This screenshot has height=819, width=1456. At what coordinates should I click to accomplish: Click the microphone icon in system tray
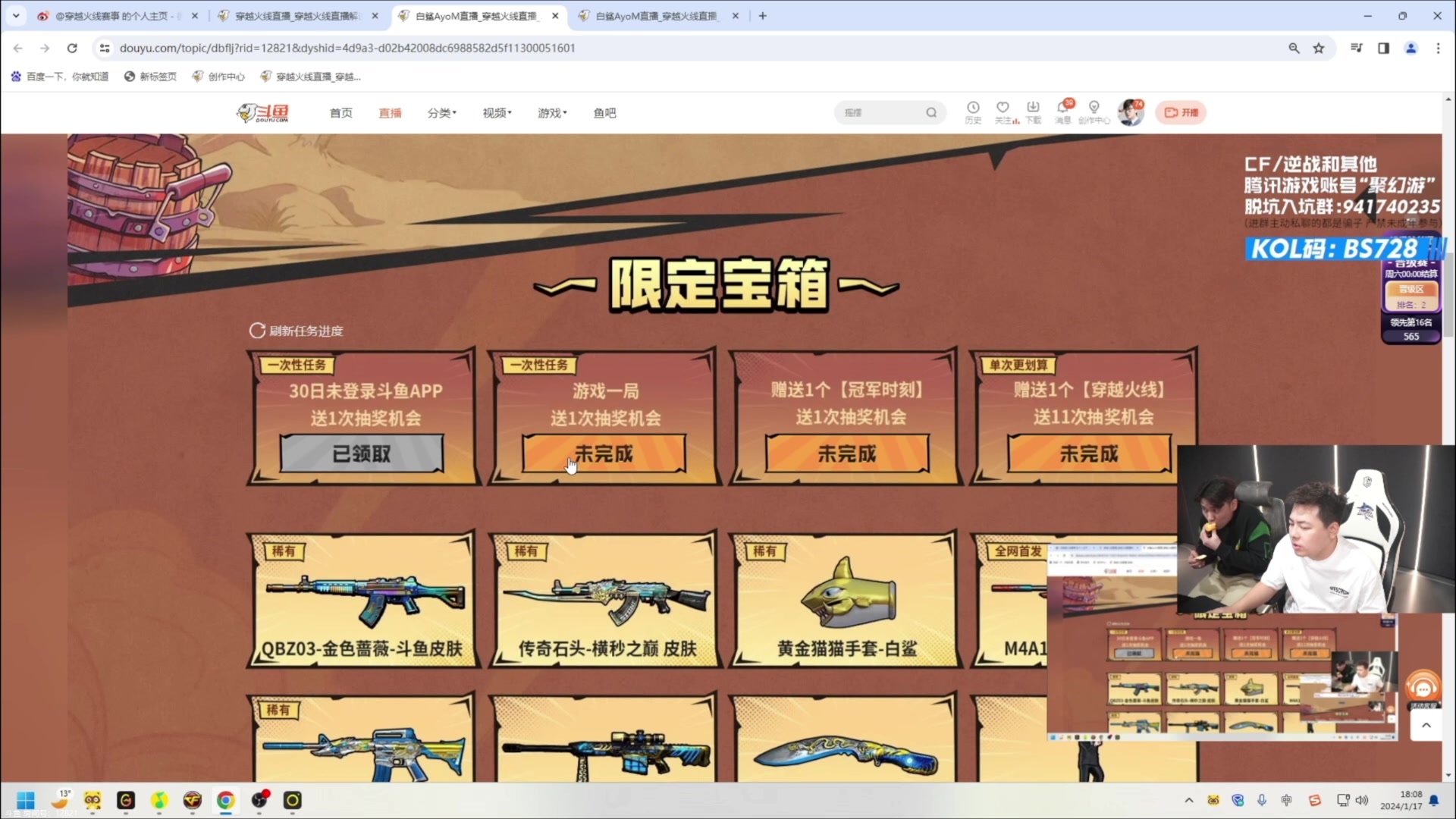click(x=1262, y=801)
